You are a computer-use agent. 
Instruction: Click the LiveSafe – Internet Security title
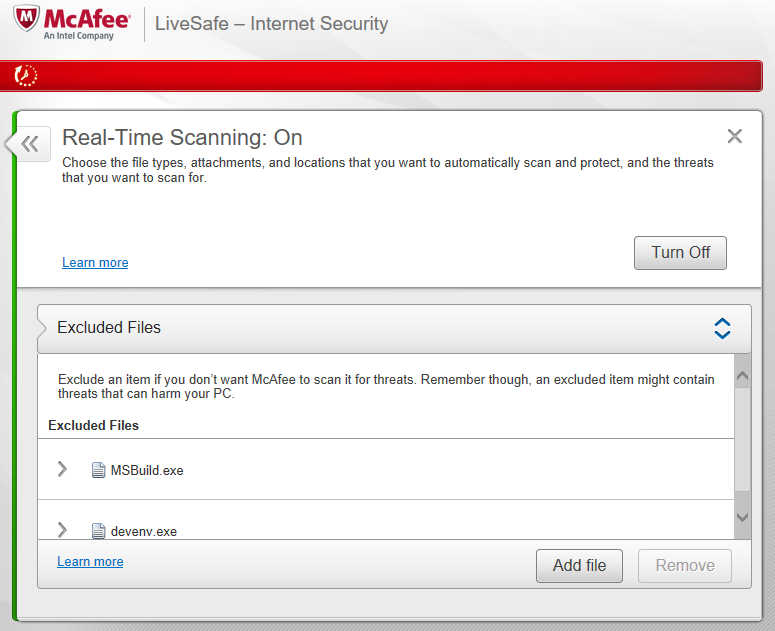coord(271,24)
